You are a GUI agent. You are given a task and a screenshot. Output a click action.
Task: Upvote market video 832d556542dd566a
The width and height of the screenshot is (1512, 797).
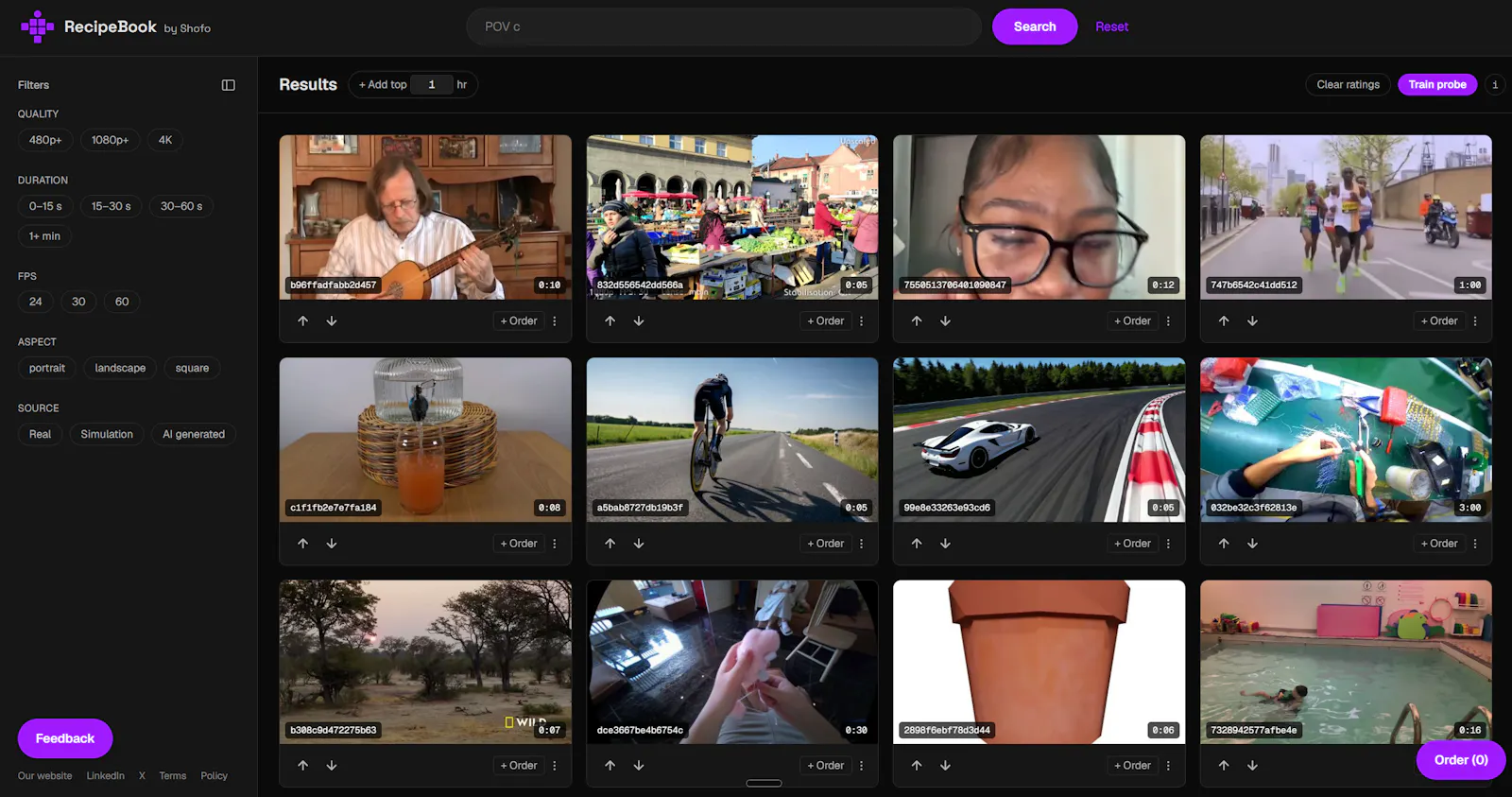(x=610, y=321)
